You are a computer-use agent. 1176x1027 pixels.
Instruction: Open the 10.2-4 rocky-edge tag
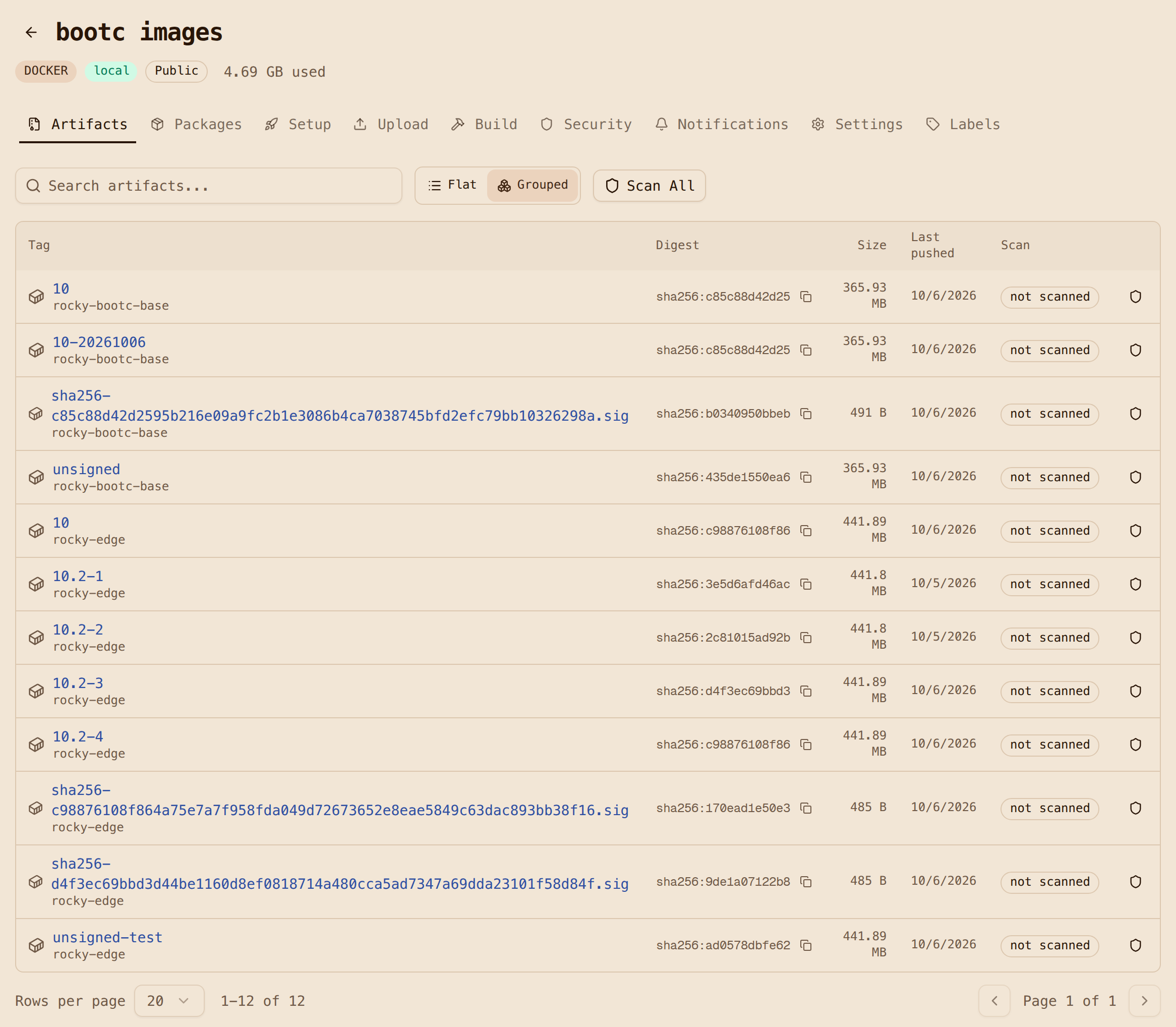tap(78, 736)
